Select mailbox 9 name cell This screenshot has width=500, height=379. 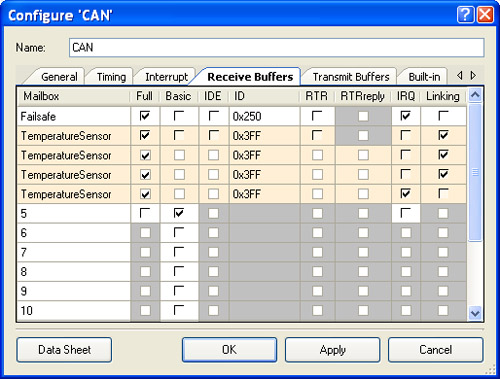[74, 291]
